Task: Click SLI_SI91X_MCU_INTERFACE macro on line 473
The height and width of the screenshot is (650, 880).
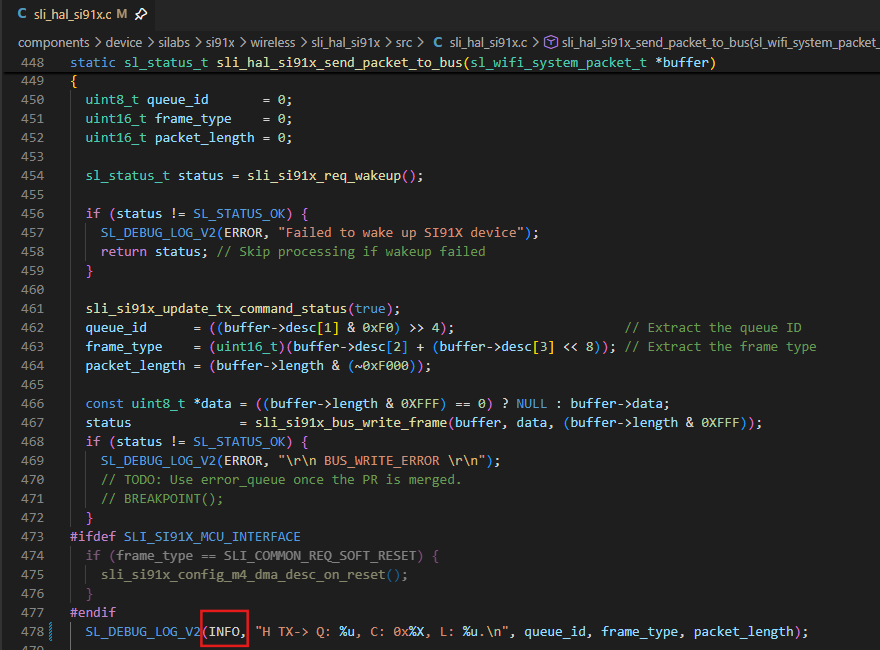Action: coord(212,537)
